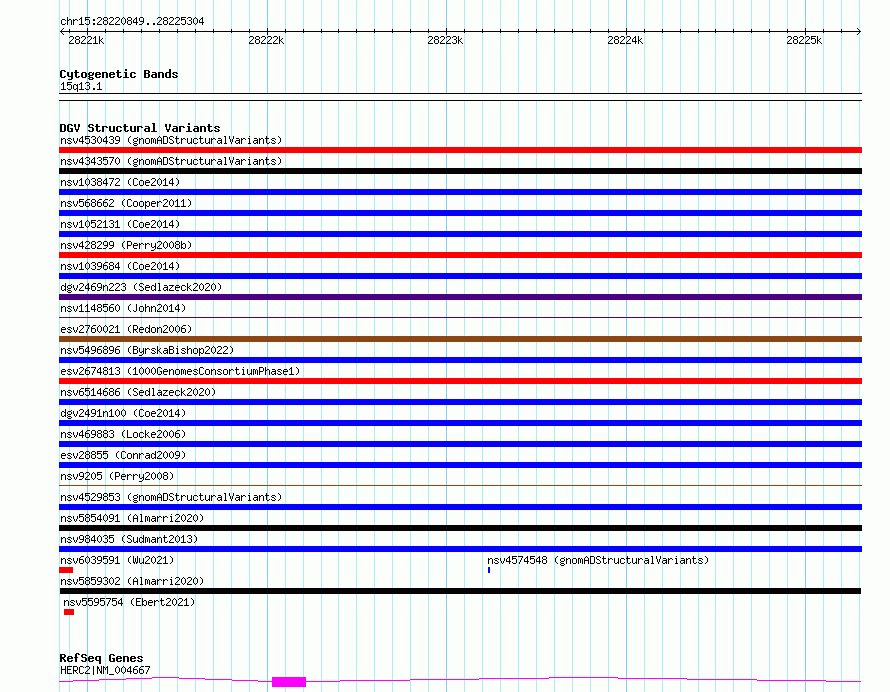890x692 pixels.
Task: Click the 28223k ruler label
Action: 445,40
